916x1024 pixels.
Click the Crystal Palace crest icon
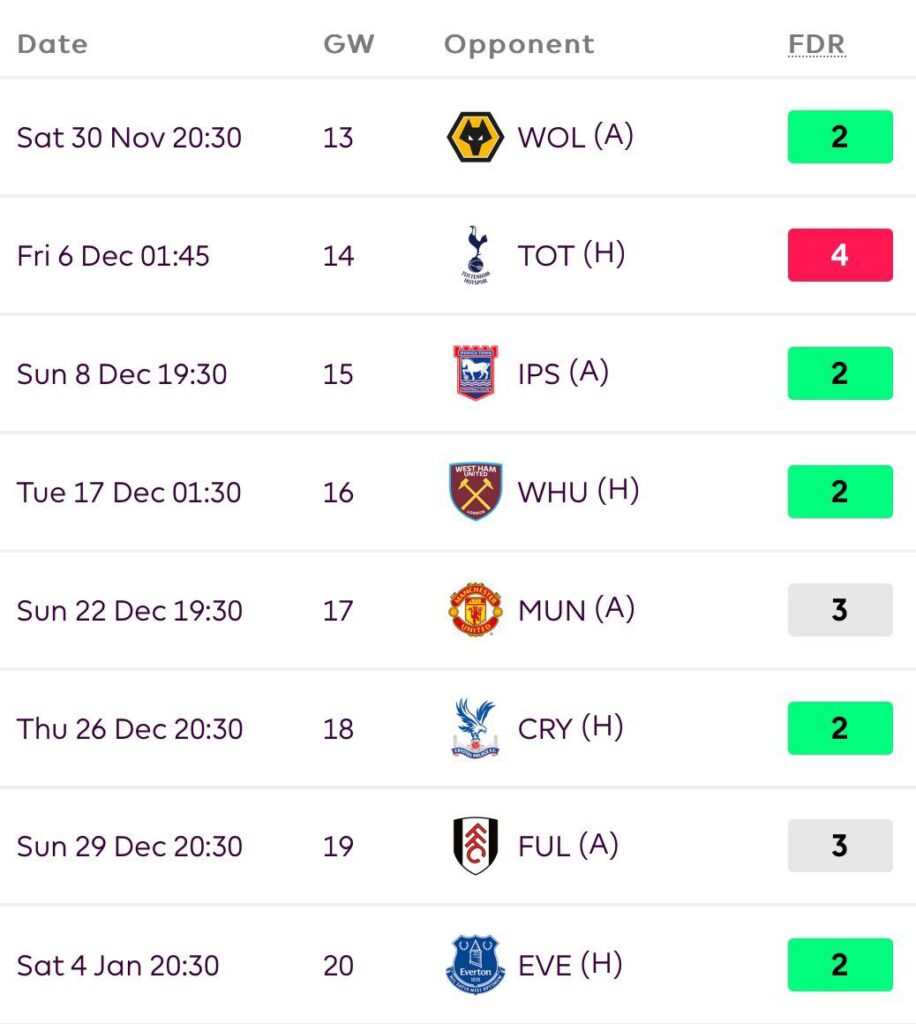[475, 728]
